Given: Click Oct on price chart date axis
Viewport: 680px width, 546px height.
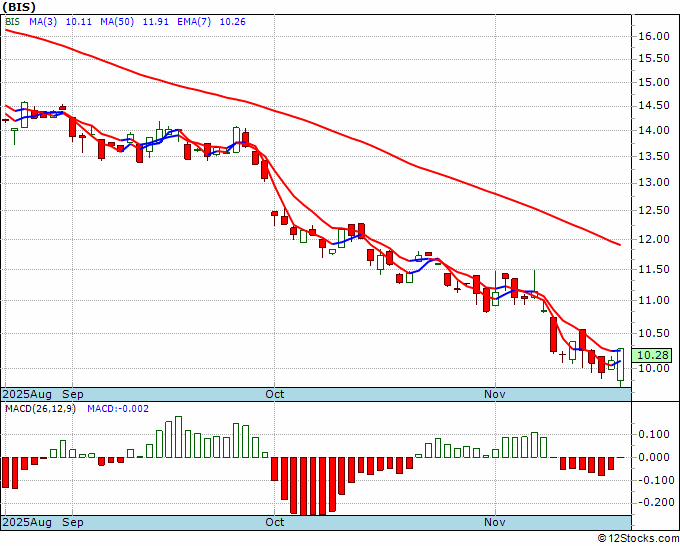Looking at the screenshot, I should pos(275,394).
